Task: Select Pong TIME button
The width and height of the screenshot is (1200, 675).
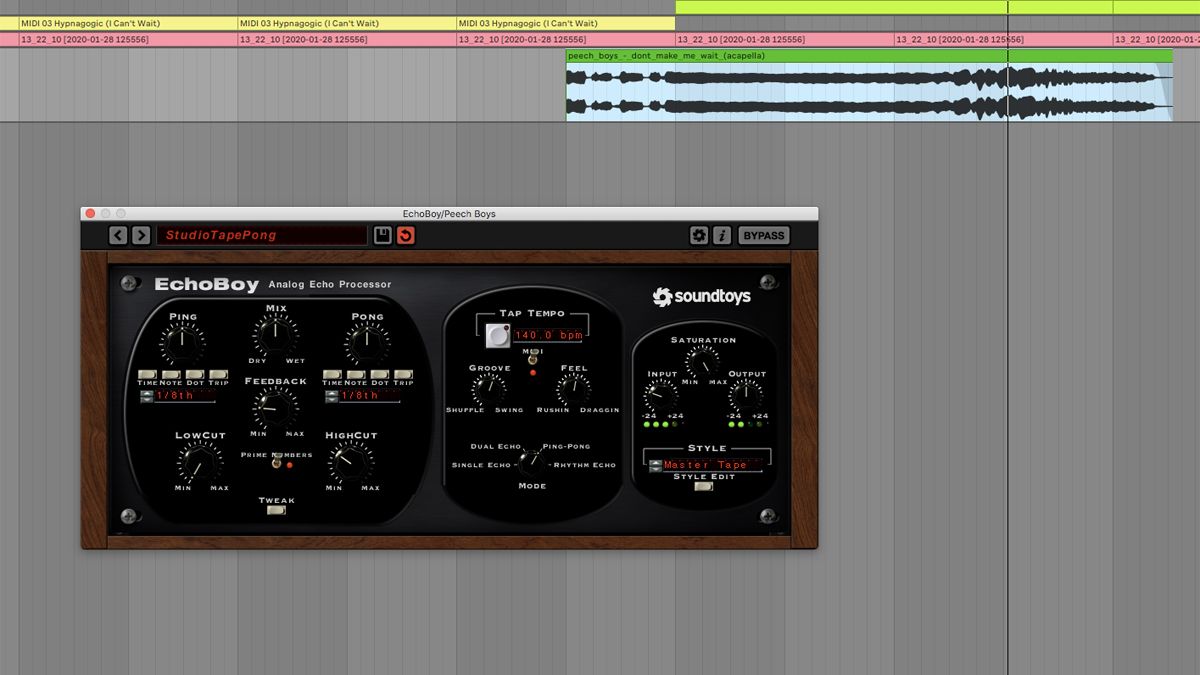Action: (x=332, y=374)
